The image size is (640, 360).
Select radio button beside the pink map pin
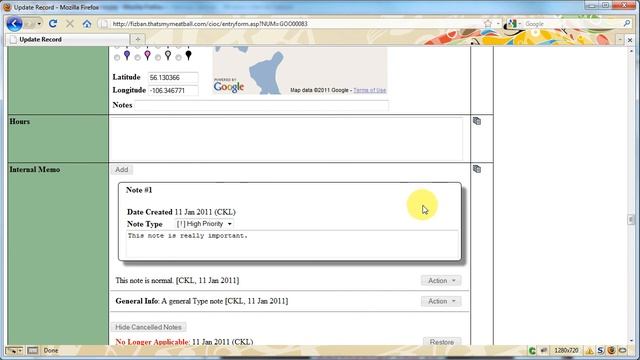coord(138,58)
